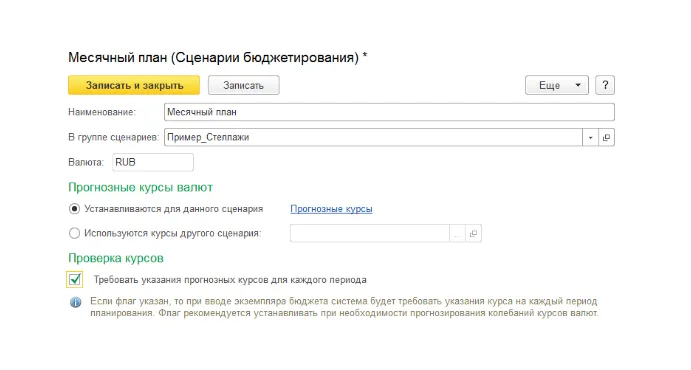Click the other scenario input field

pyautogui.click(x=370, y=233)
